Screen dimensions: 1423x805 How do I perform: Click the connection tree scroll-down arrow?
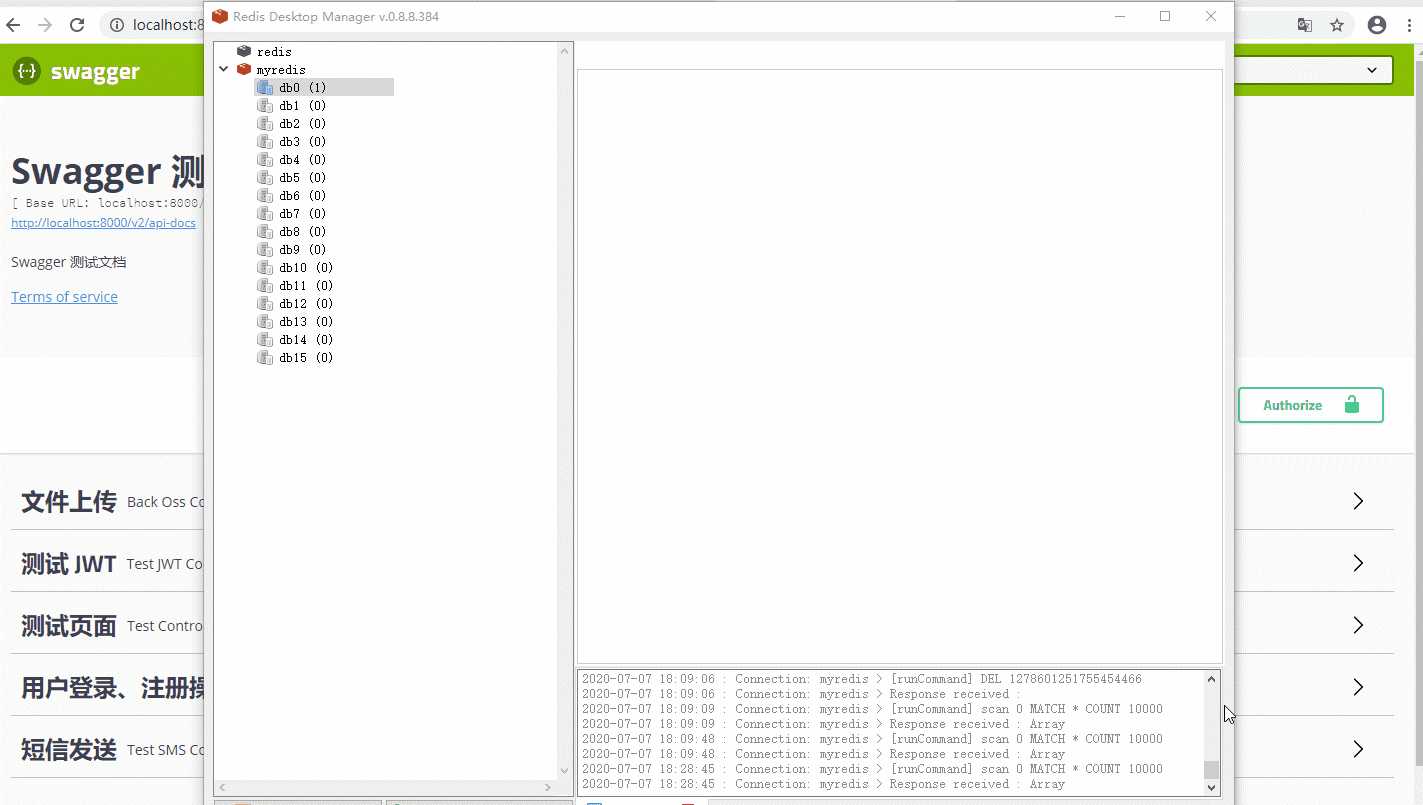565,771
